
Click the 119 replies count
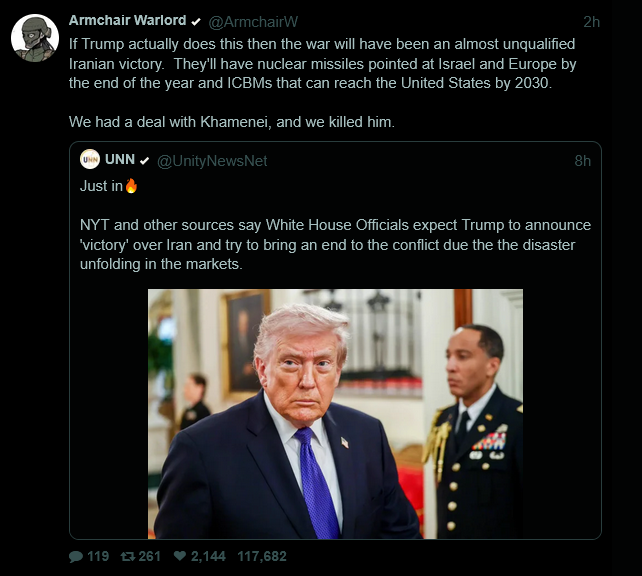pos(98,556)
